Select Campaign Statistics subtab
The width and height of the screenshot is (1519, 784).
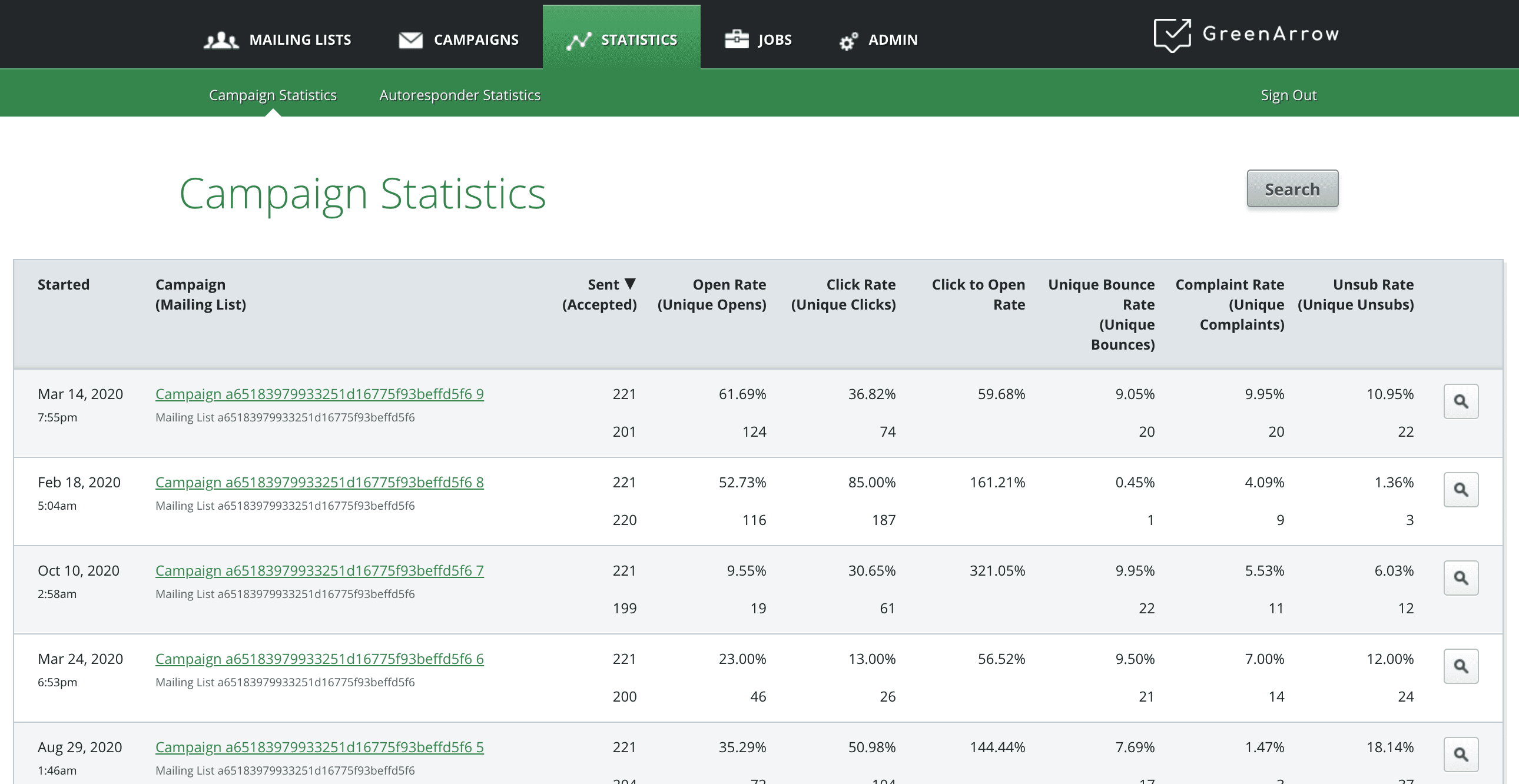[x=273, y=95]
